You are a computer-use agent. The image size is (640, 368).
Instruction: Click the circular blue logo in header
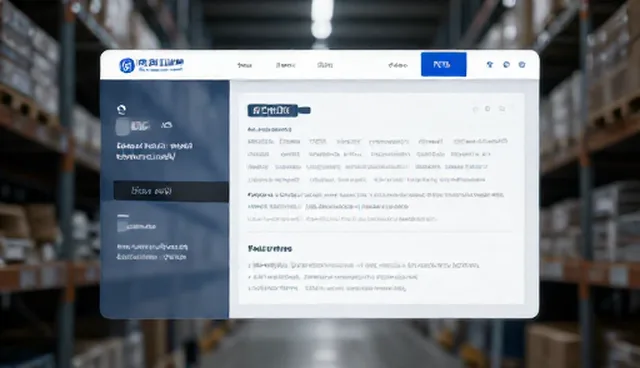click(127, 65)
